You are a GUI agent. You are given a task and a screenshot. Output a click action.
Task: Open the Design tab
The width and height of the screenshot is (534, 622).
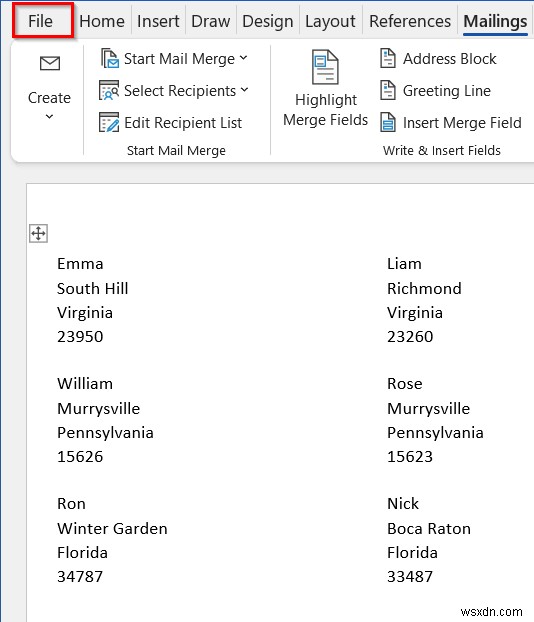(x=267, y=21)
